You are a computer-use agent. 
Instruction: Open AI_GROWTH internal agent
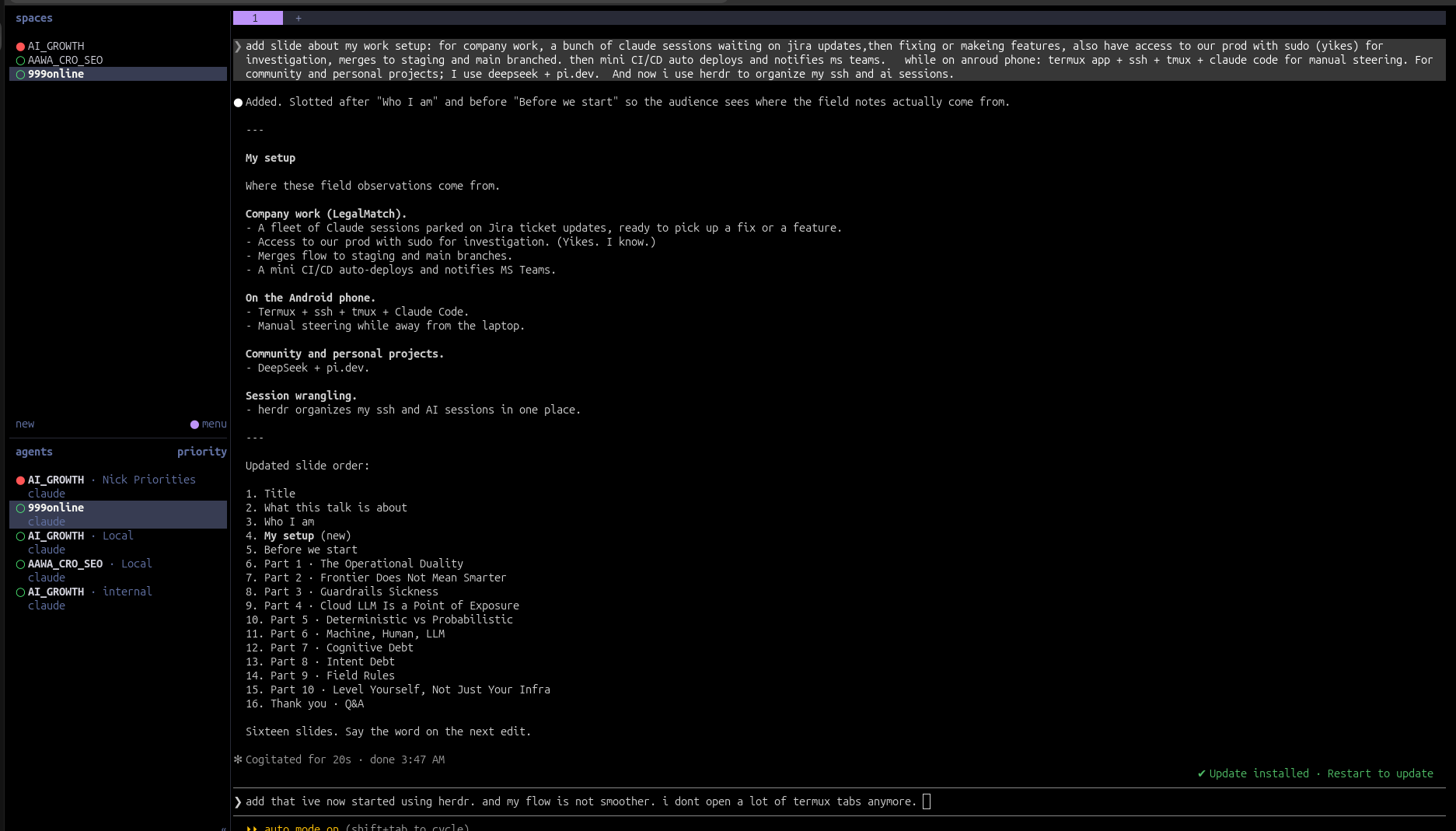(x=118, y=599)
